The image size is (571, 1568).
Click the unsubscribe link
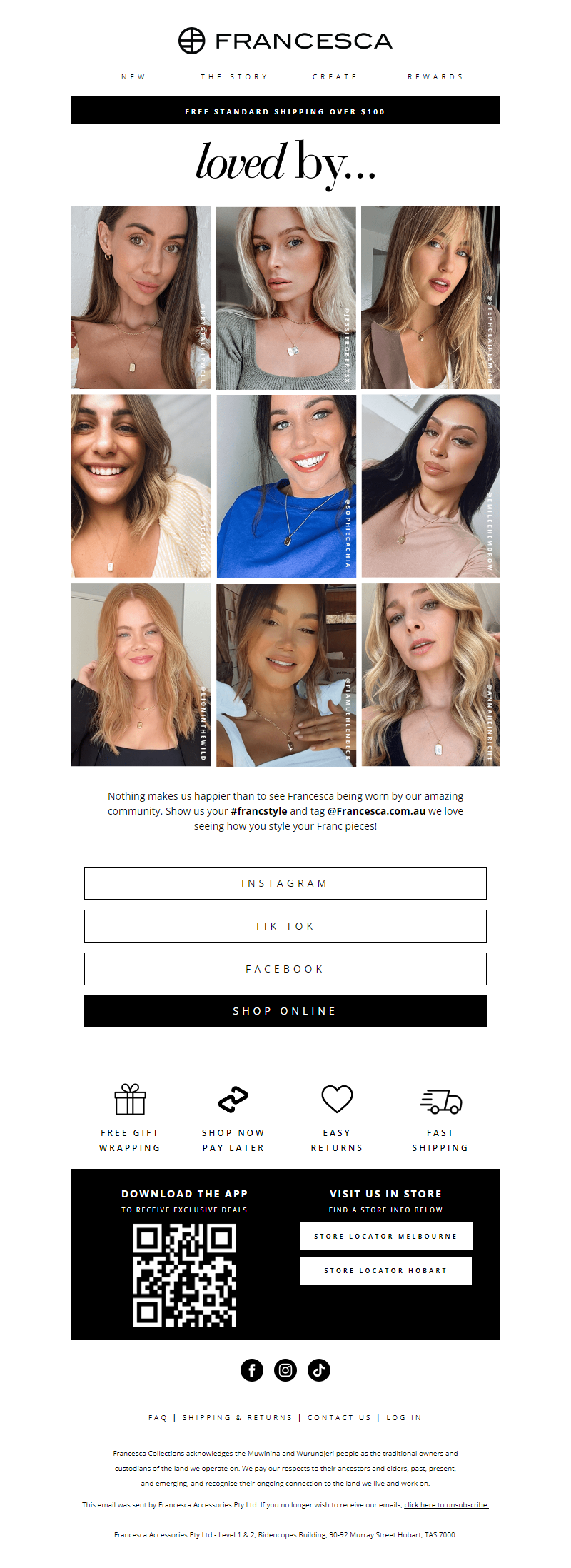(447, 1504)
